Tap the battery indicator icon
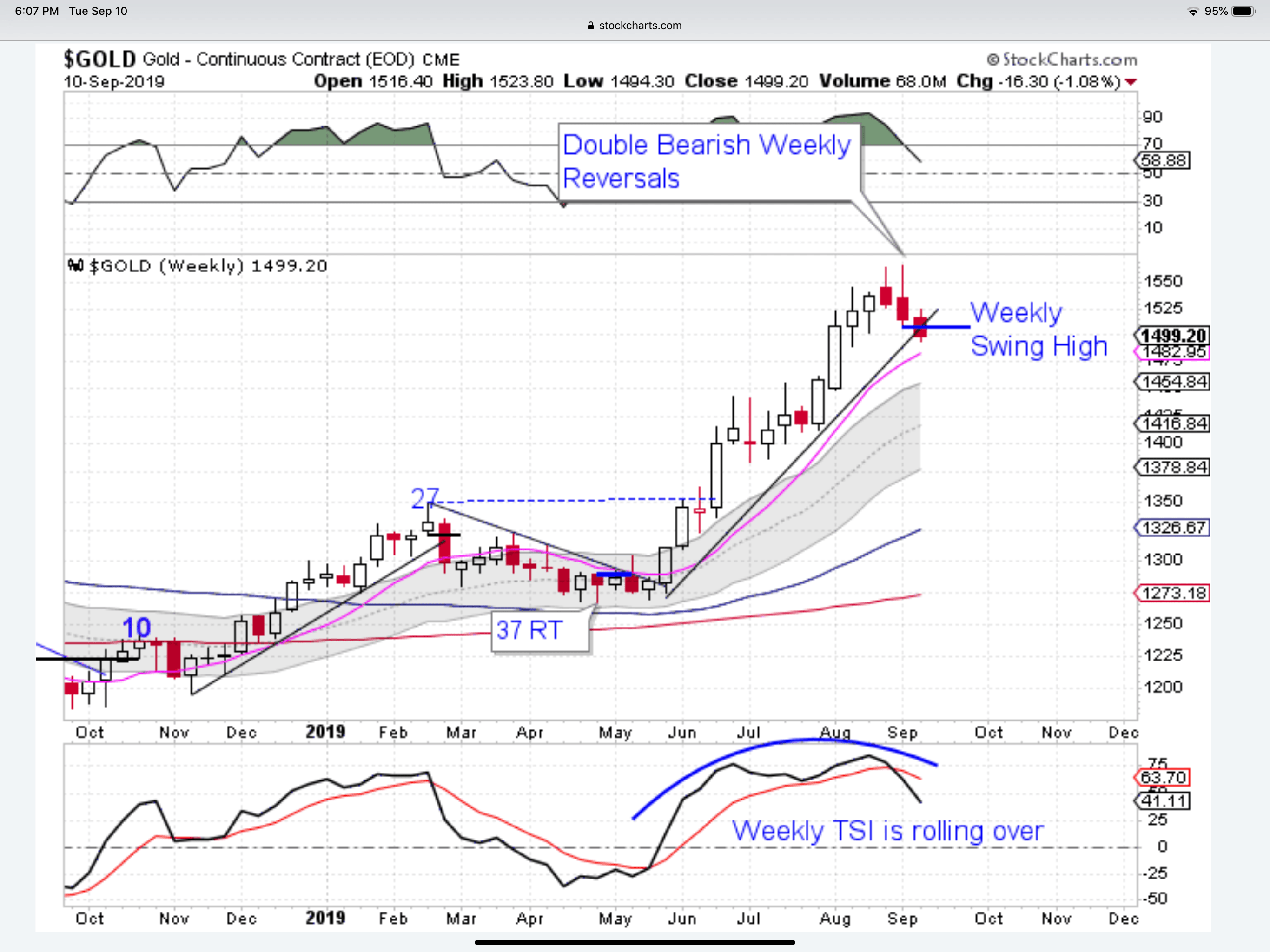Viewport: 1270px width, 952px height. [1244, 11]
